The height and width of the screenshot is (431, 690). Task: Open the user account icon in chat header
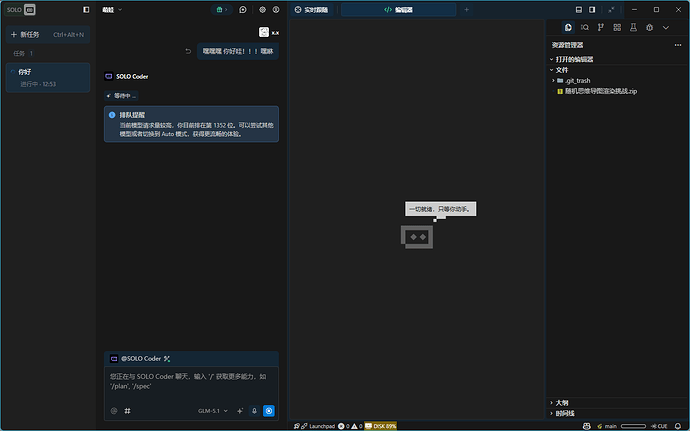pyautogui.click(x=276, y=10)
